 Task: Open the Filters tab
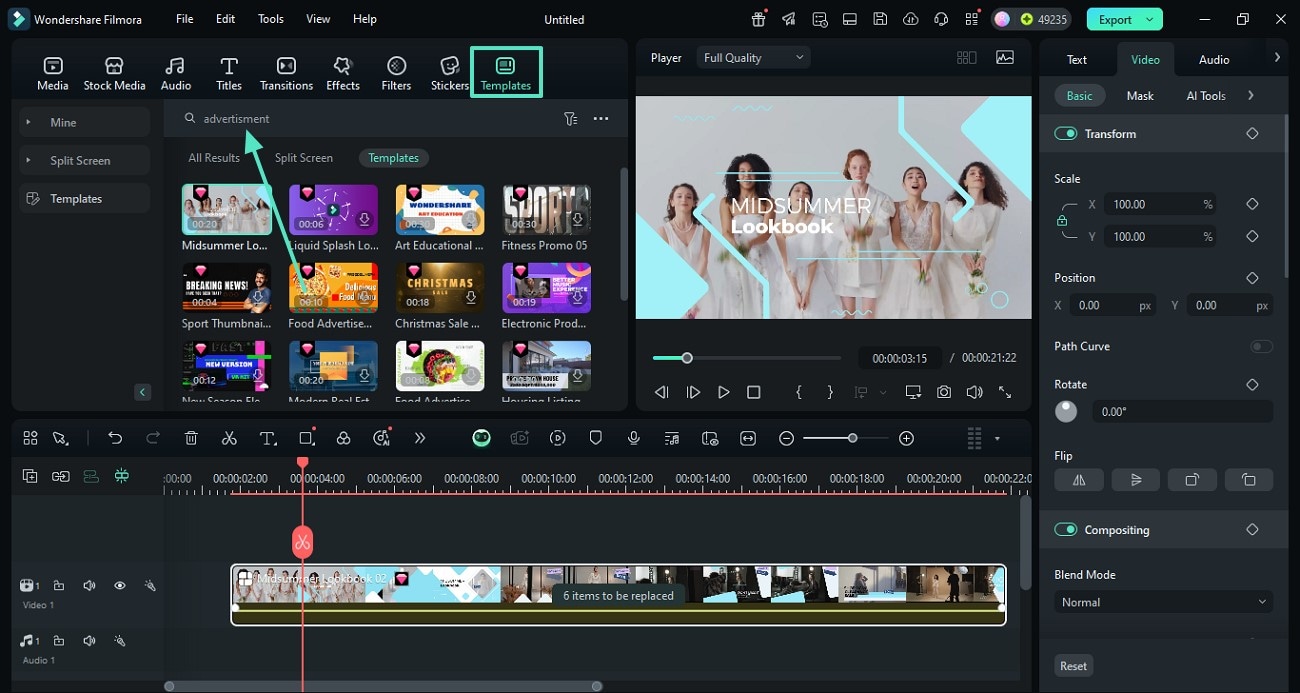pyautogui.click(x=396, y=73)
